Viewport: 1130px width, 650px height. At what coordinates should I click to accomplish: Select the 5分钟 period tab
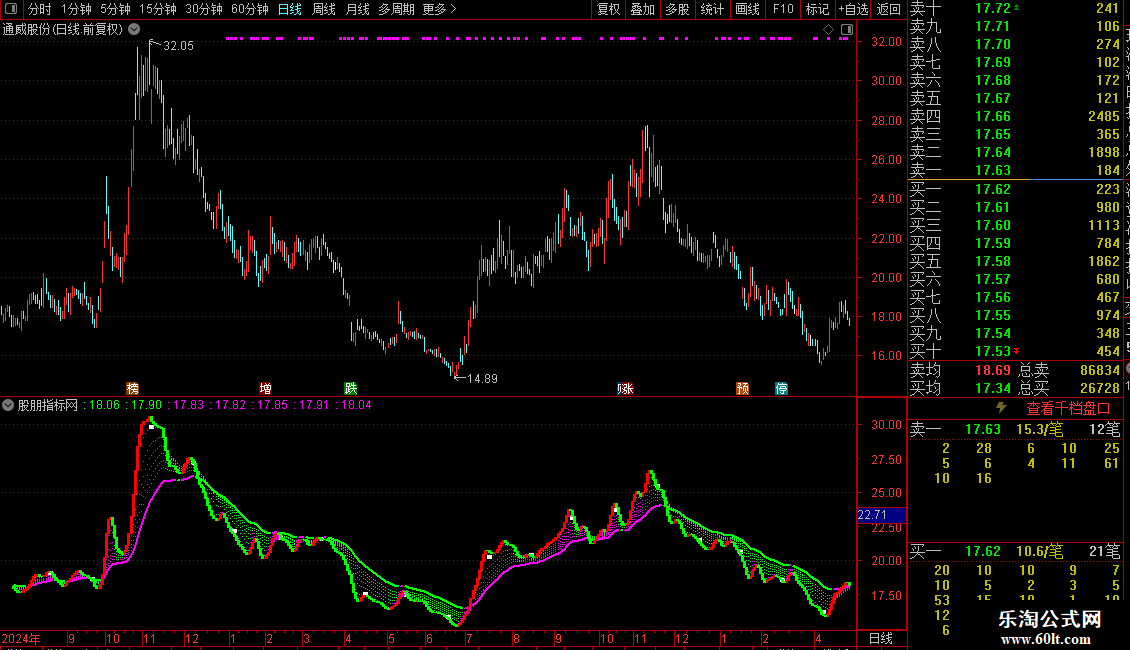[x=115, y=9]
